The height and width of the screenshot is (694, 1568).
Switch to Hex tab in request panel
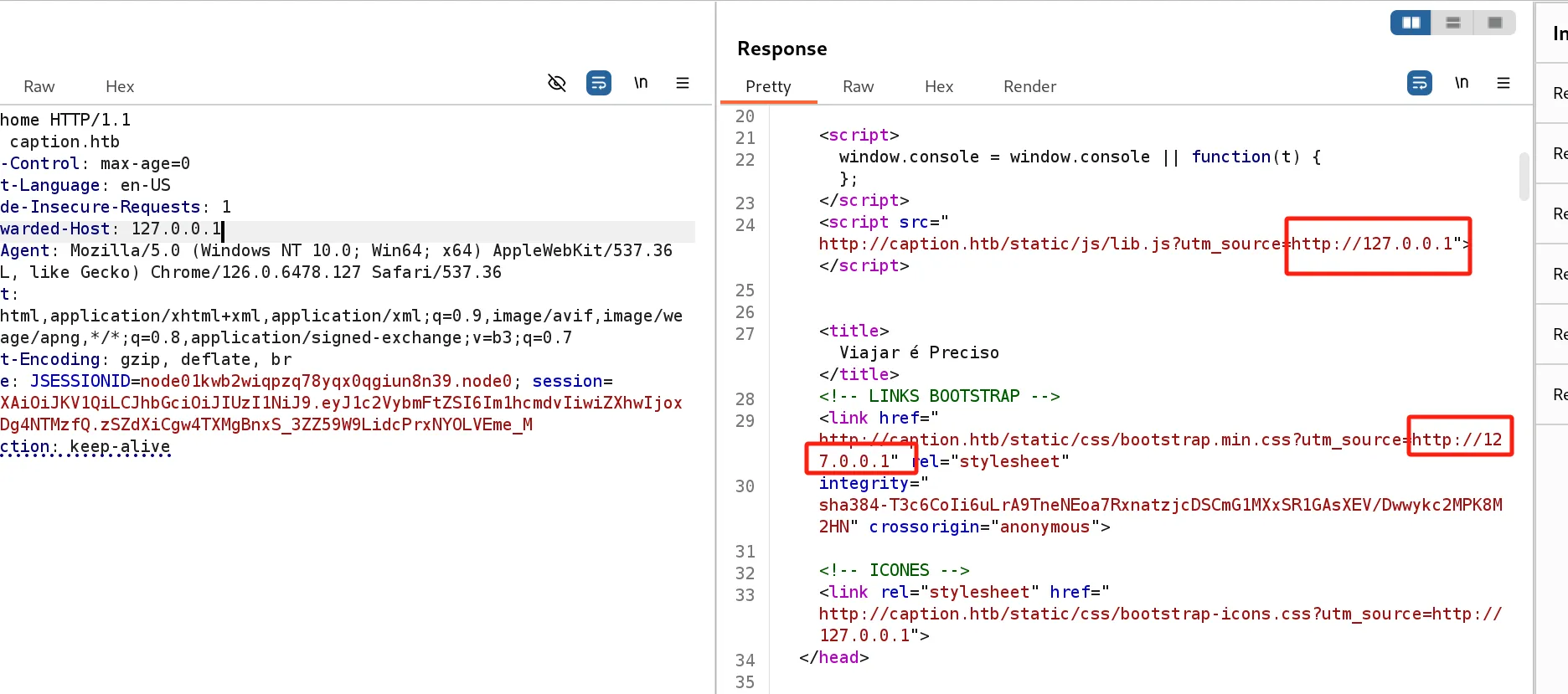(120, 87)
